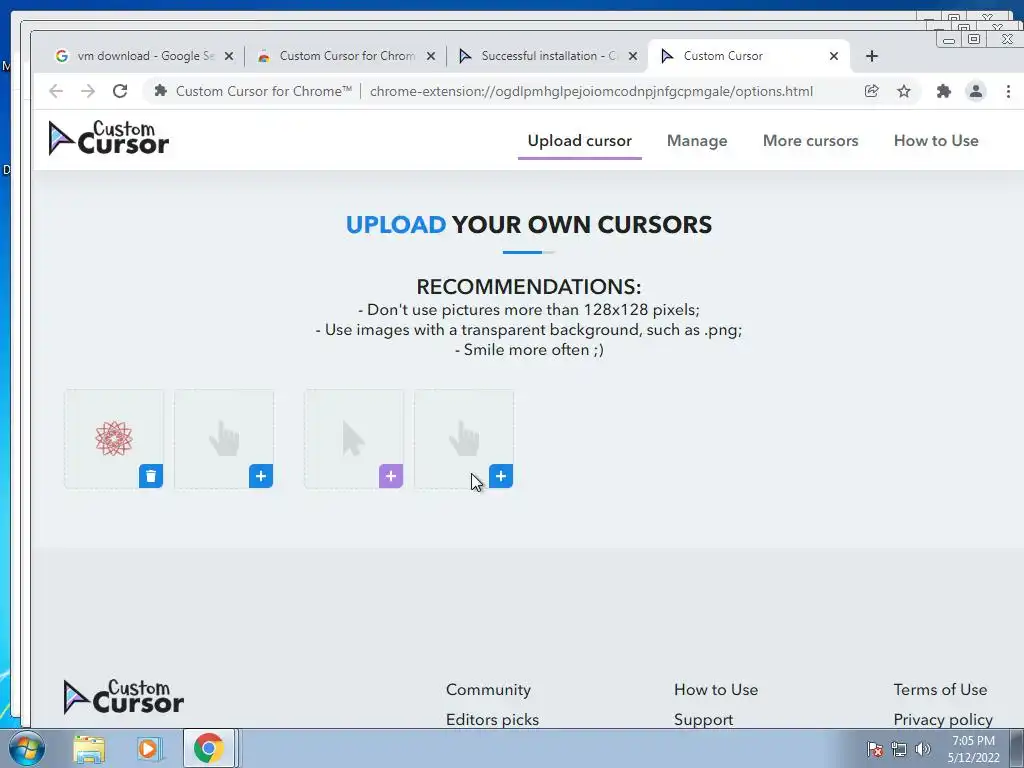Image resolution: width=1024 pixels, height=768 pixels.
Task: Close the Successful installation tab
Action: tap(633, 56)
